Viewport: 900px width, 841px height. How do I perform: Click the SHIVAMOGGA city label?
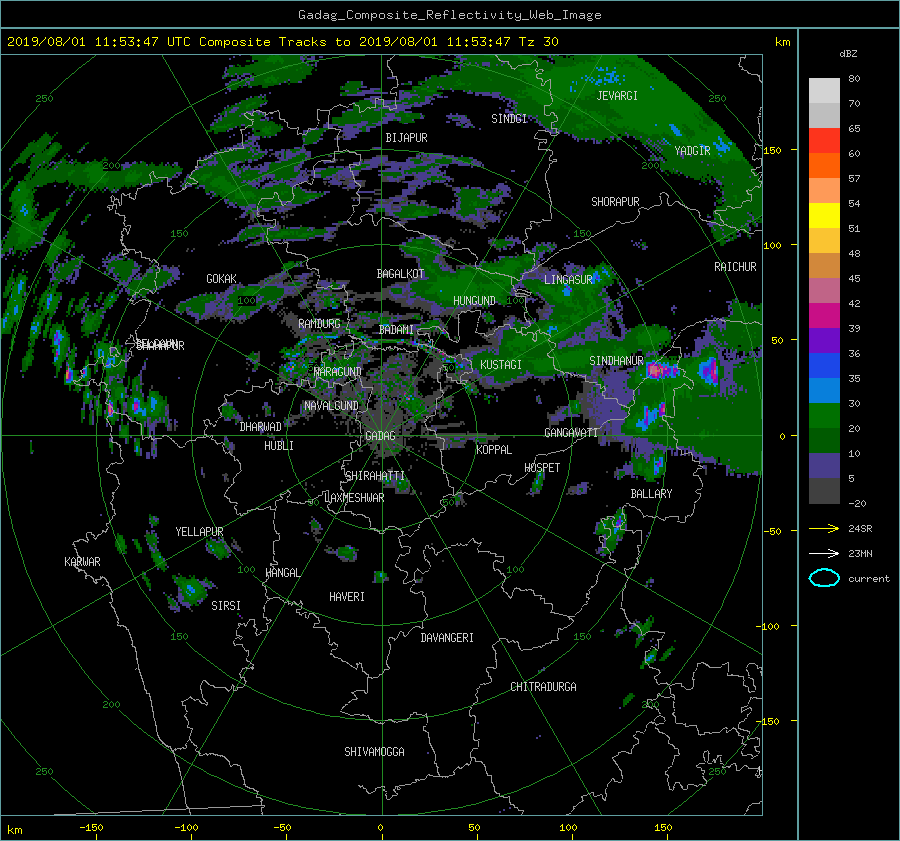point(374,752)
